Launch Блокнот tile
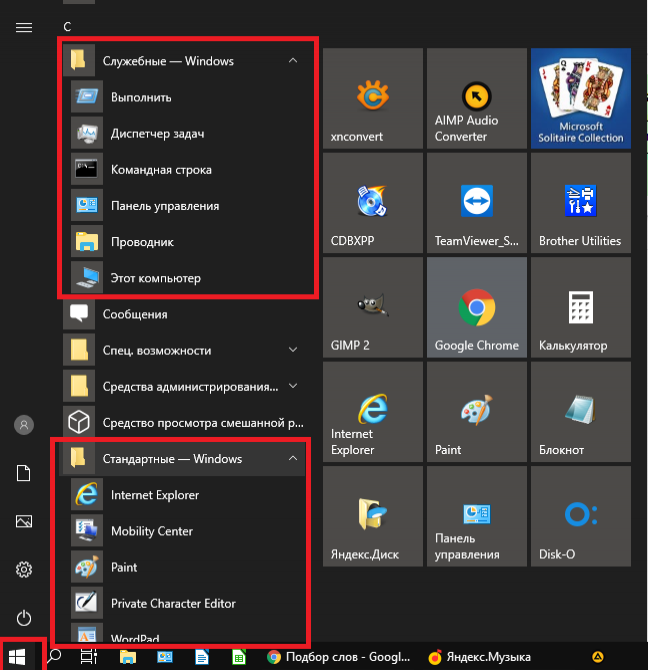Image resolution: width=648 pixels, height=670 pixels. click(x=581, y=413)
